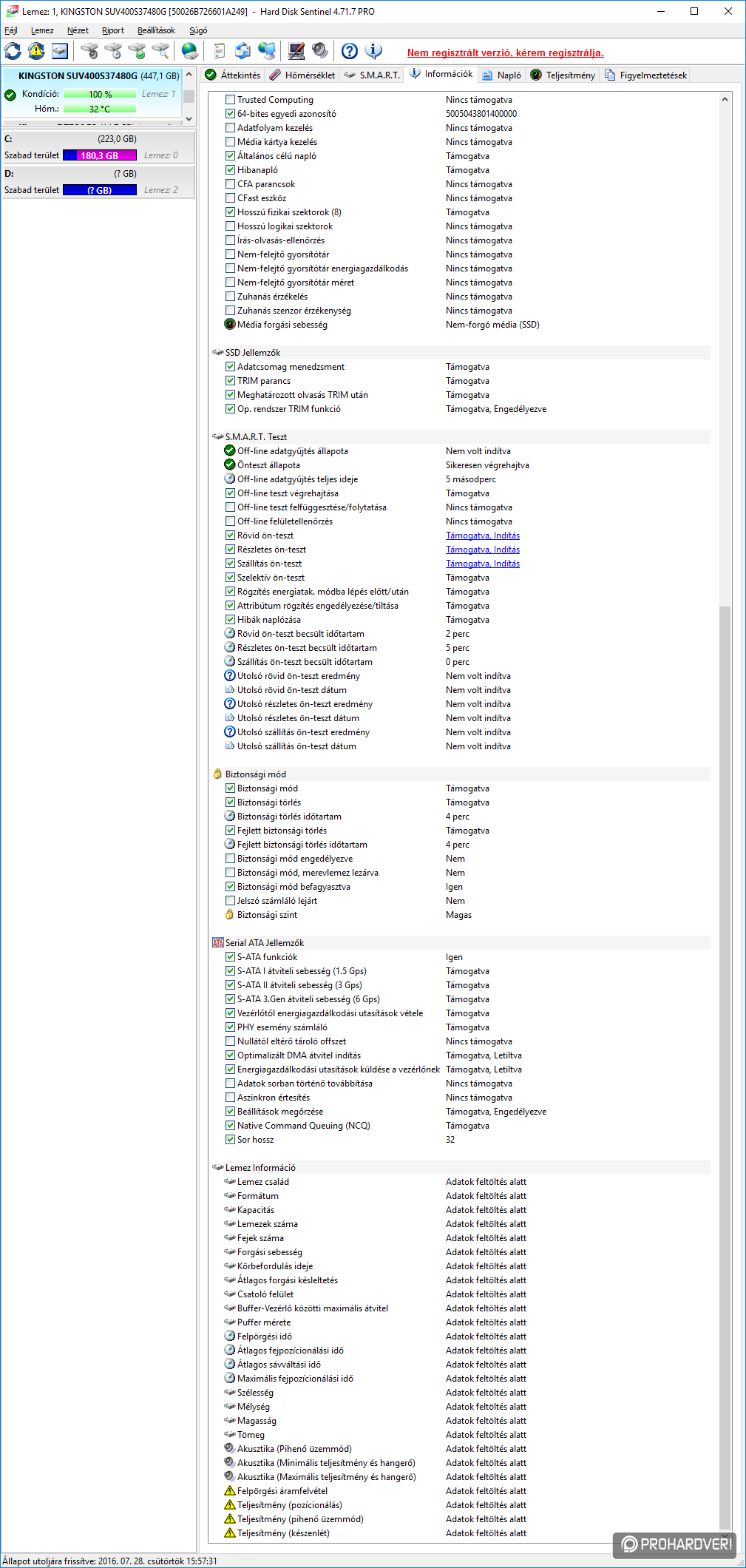Screen dimensions: 746x1568
Task: Click the Serial ATA Jellemzők section header
Action: [461, 943]
